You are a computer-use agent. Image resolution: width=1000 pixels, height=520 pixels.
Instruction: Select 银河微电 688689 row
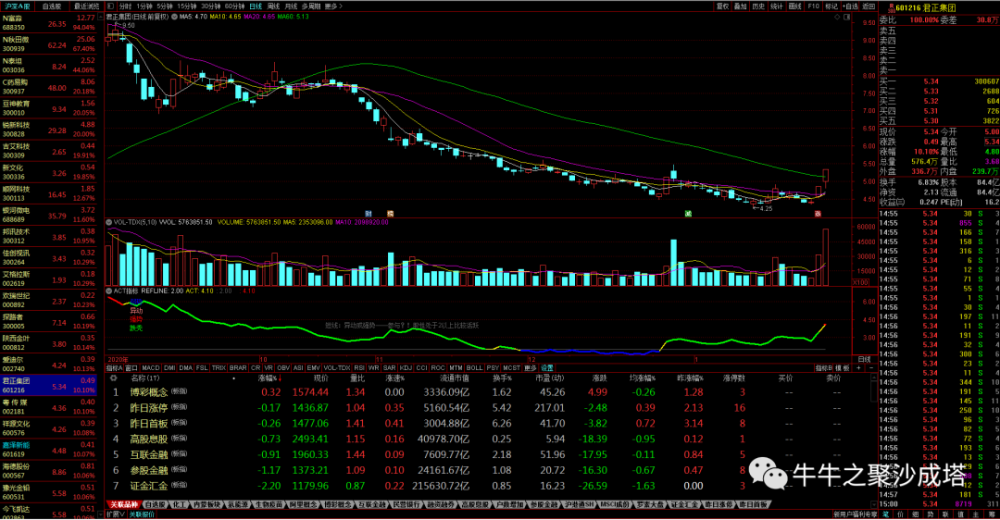coord(48,215)
